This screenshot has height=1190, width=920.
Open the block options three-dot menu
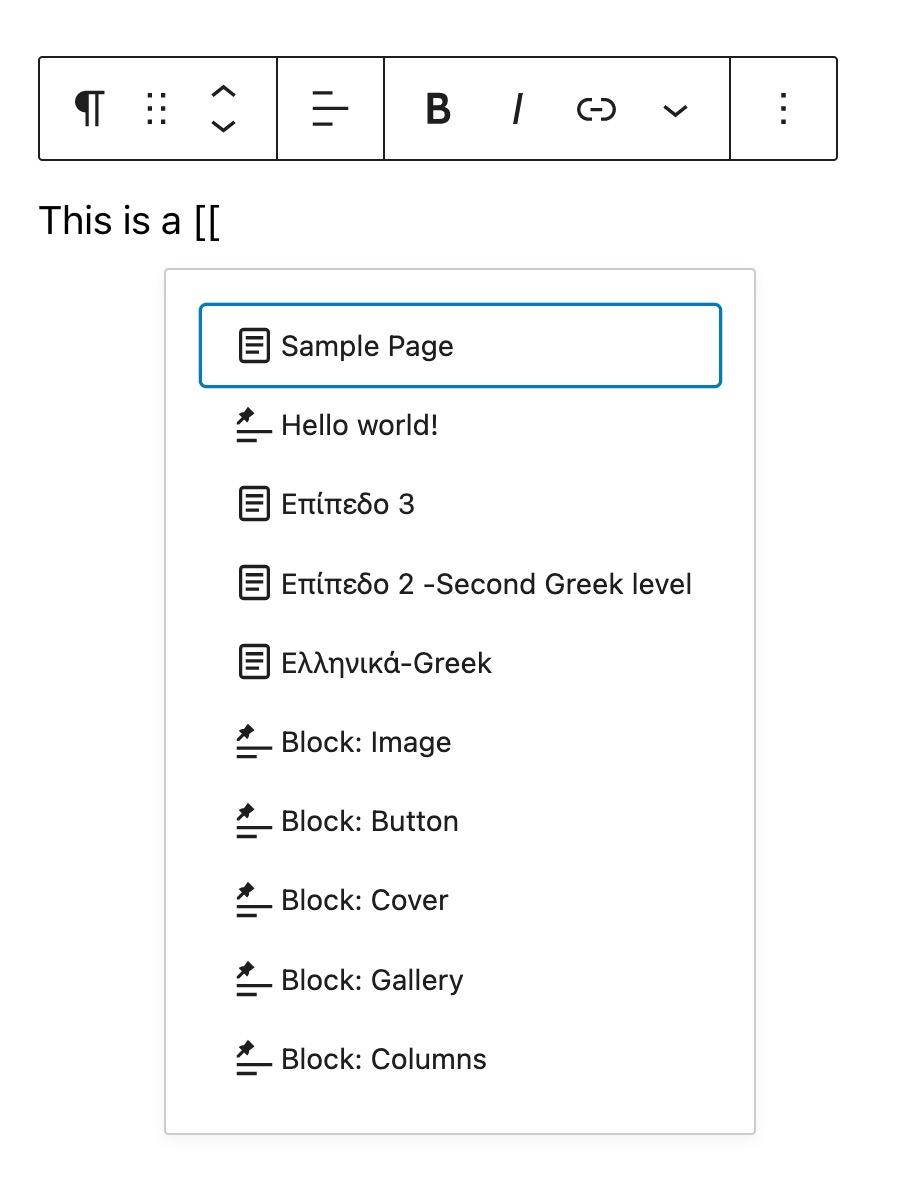point(784,108)
